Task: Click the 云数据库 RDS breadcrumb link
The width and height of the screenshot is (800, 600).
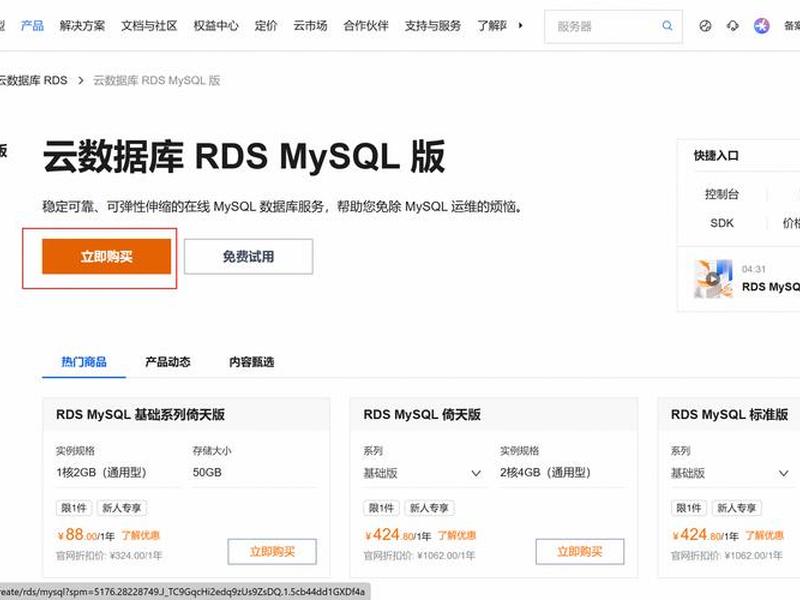Action: pos(33,80)
